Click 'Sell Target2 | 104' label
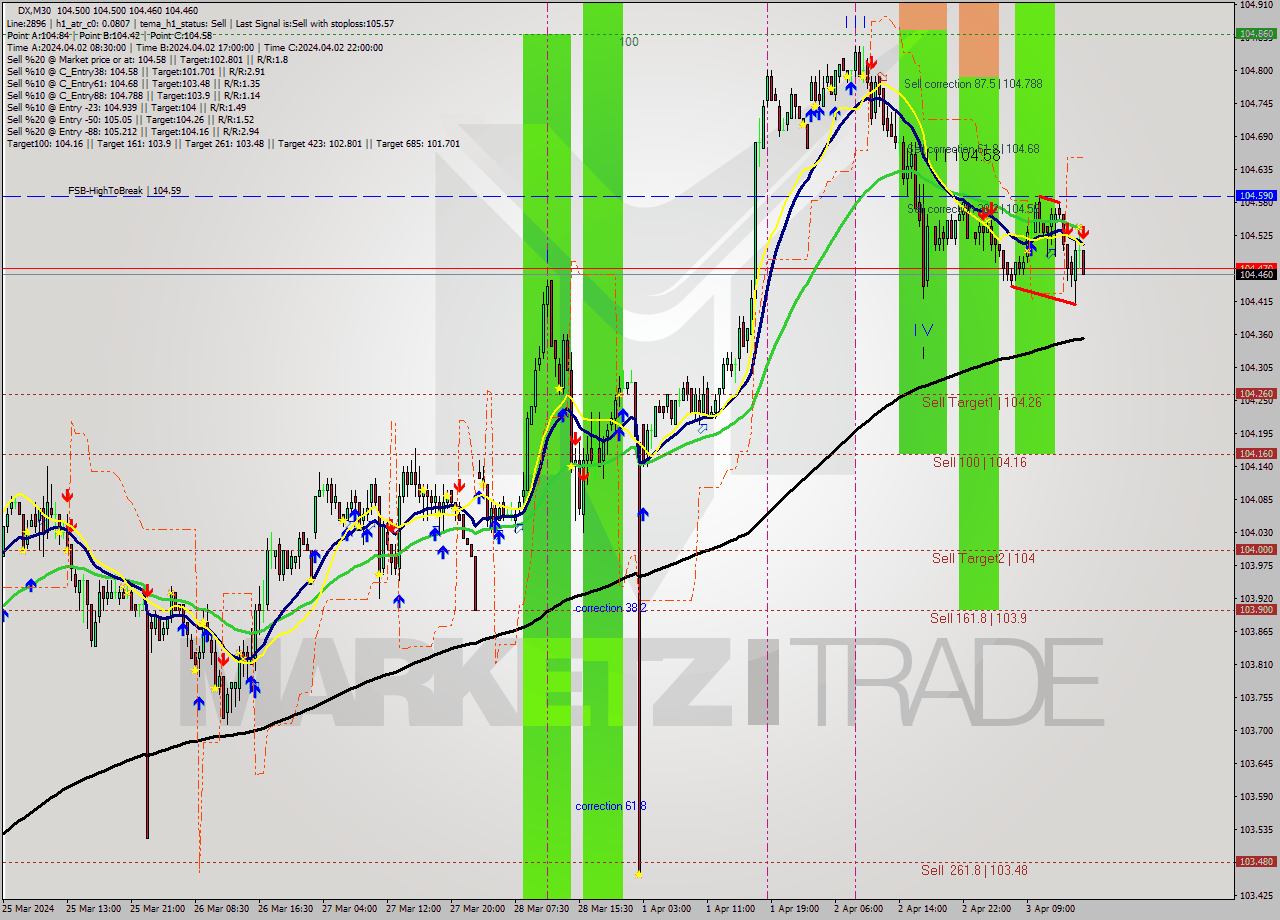 tap(984, 558)
